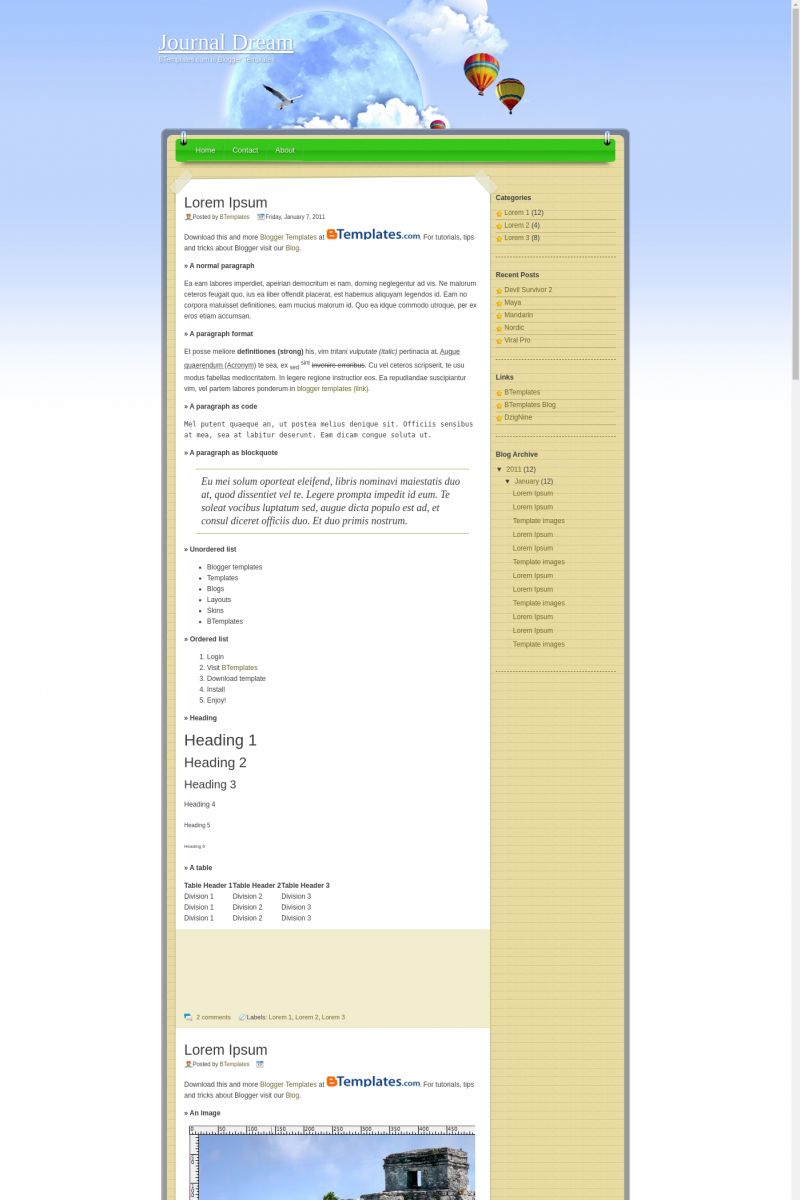Open the Home navigation item

[x=205, y=150]
